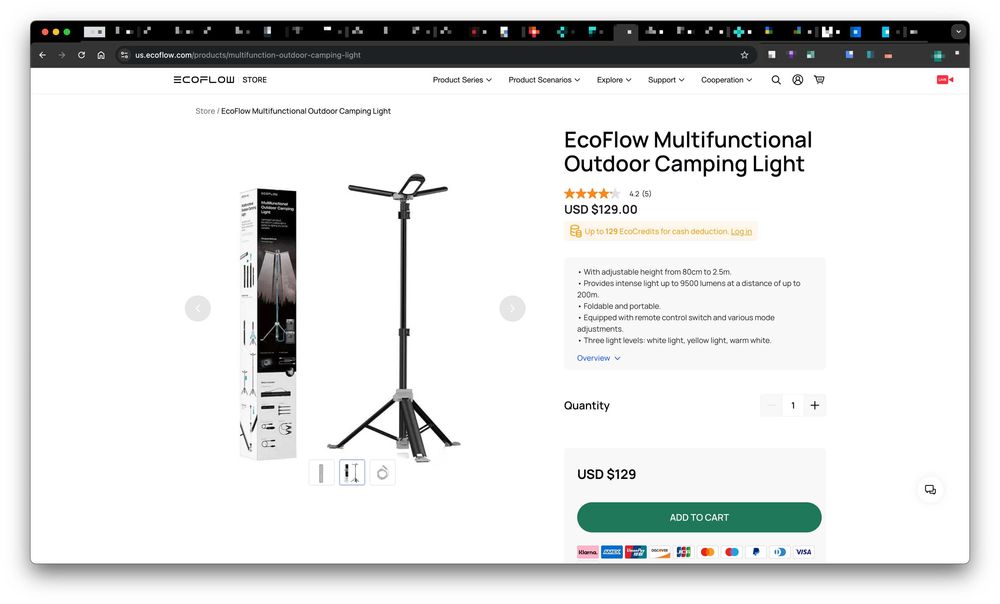
Task: Show the next product image
Action: pos(512,308)
